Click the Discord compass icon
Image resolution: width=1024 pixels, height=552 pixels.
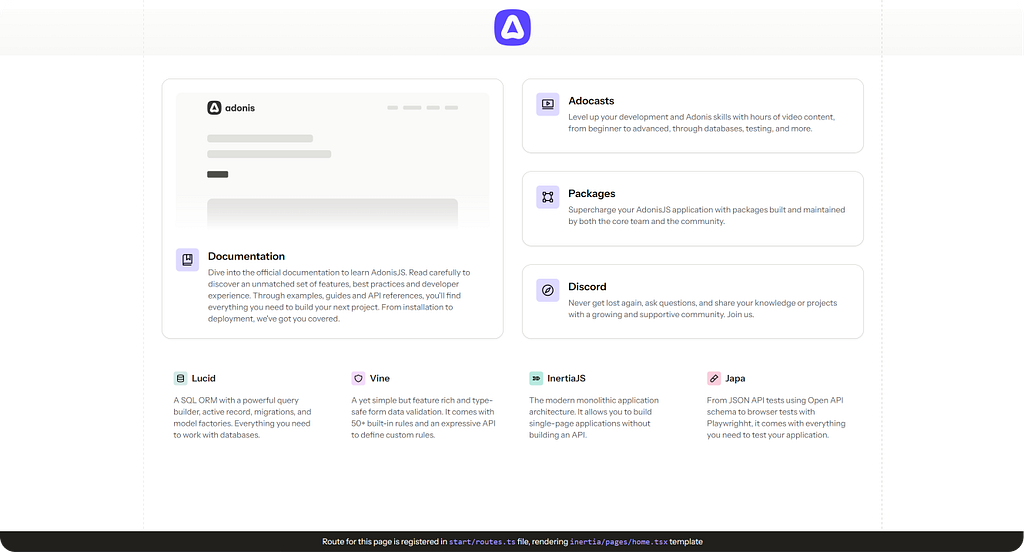547,290
